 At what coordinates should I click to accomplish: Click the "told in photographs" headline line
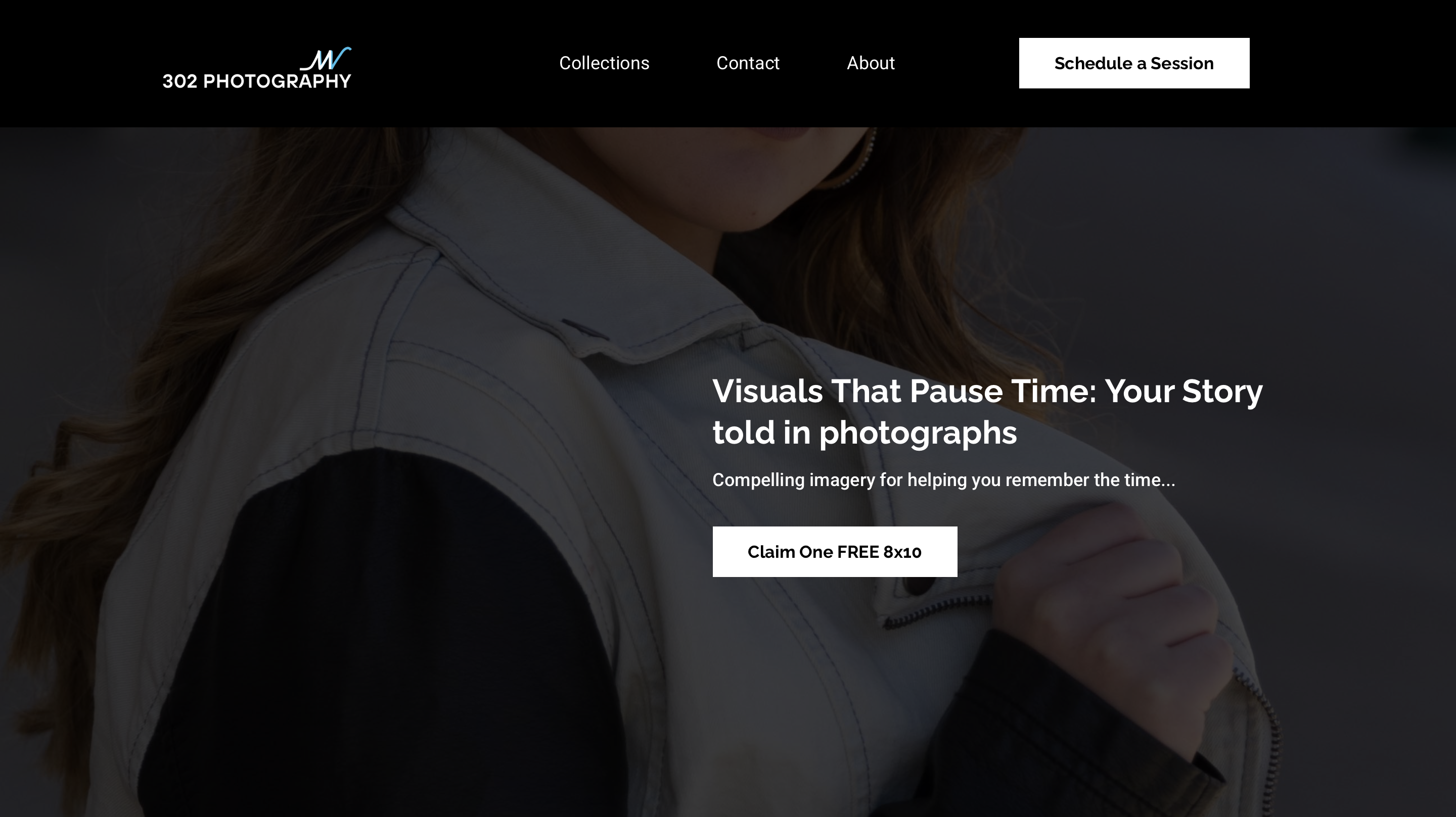click(x=864, y=433)
